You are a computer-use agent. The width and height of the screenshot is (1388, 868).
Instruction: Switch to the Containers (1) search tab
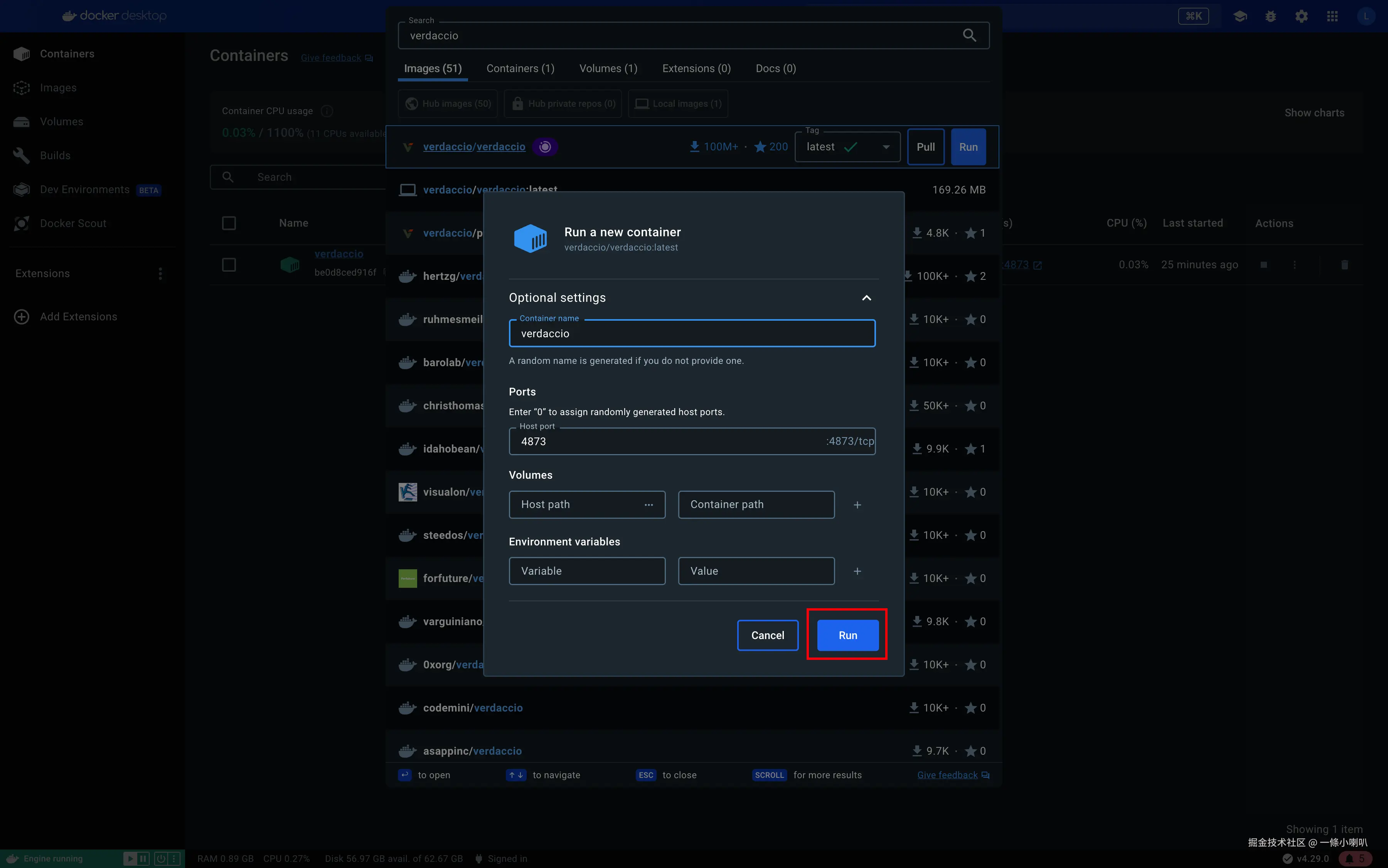[x=520, y=68]
